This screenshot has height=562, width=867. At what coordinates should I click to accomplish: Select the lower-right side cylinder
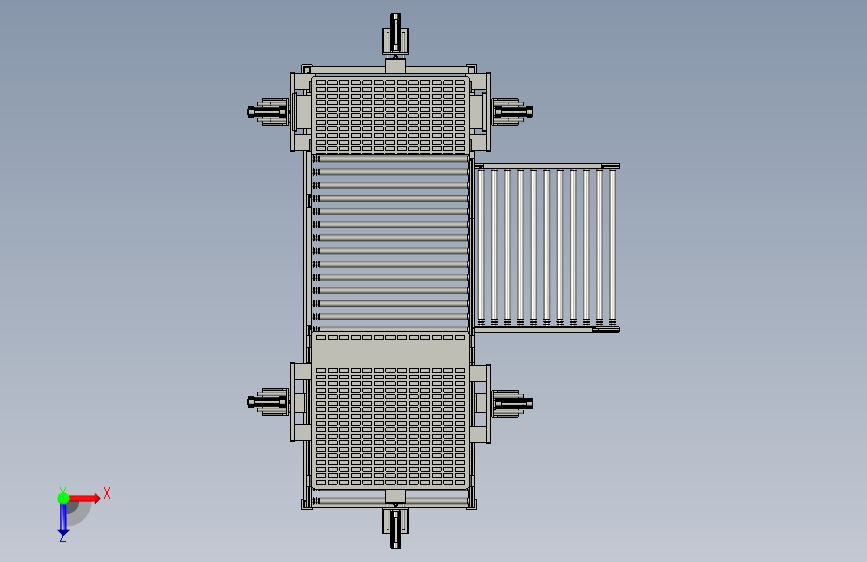(x=512, y=404)
